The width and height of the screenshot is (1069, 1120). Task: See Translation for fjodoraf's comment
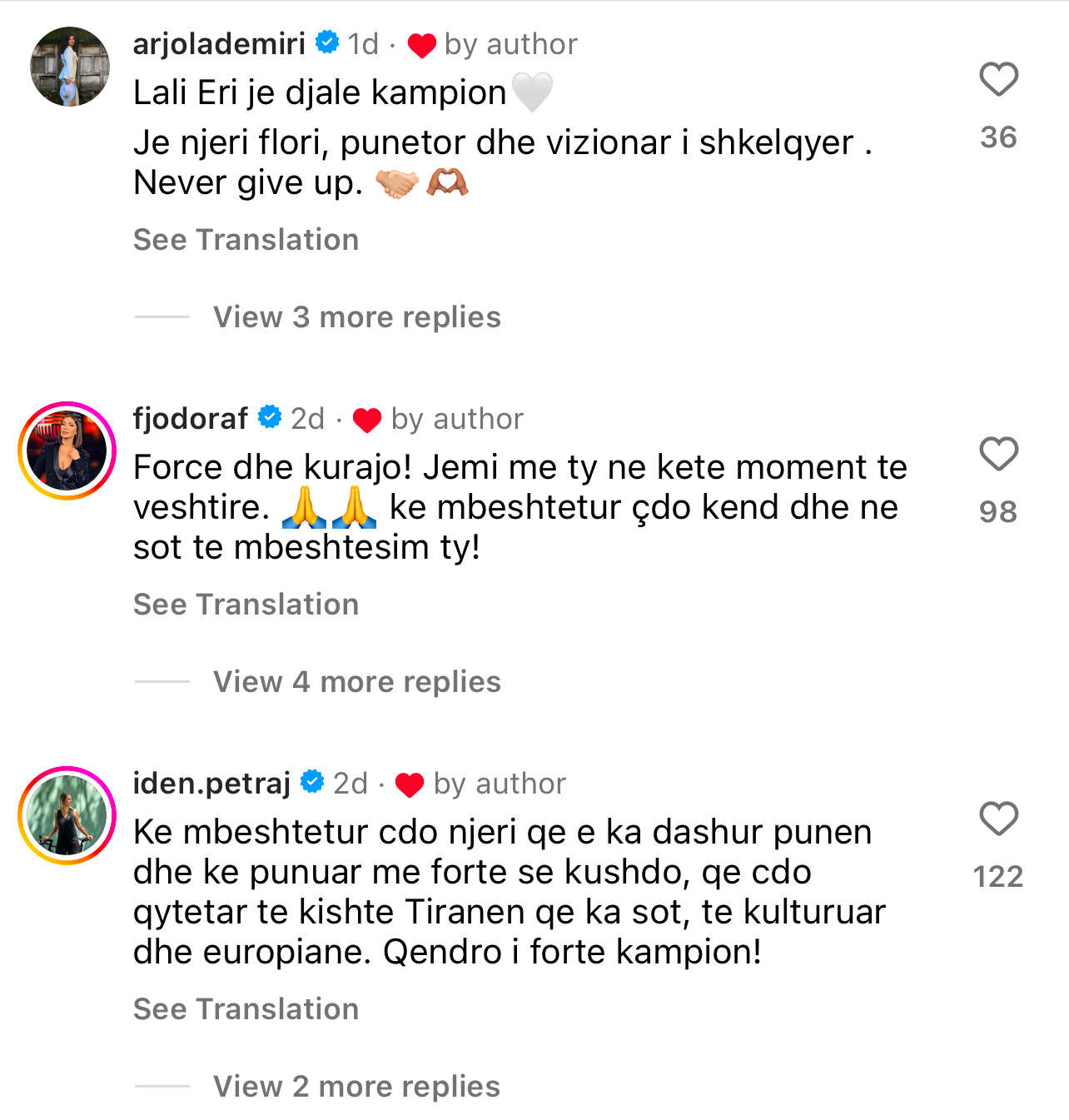point(246,605)
